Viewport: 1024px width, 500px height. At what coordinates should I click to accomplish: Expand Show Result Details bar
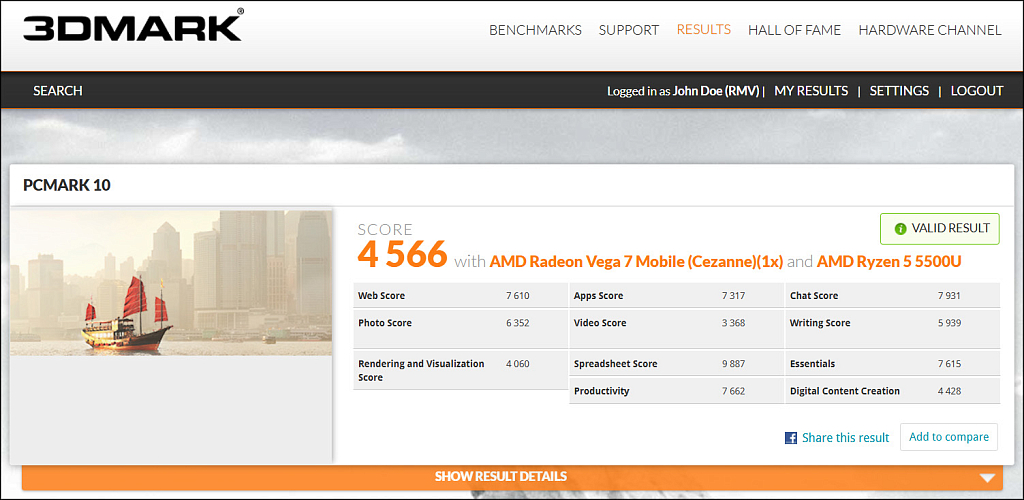click(x=500, y=477)
